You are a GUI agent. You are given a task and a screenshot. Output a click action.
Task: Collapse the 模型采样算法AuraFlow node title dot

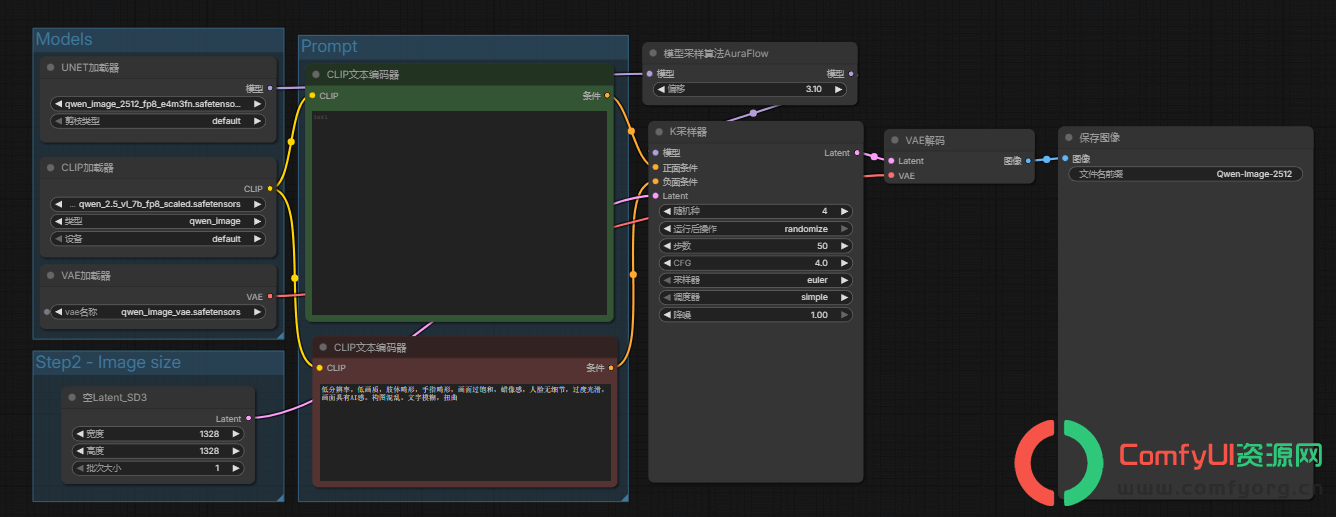click(653, 54)
